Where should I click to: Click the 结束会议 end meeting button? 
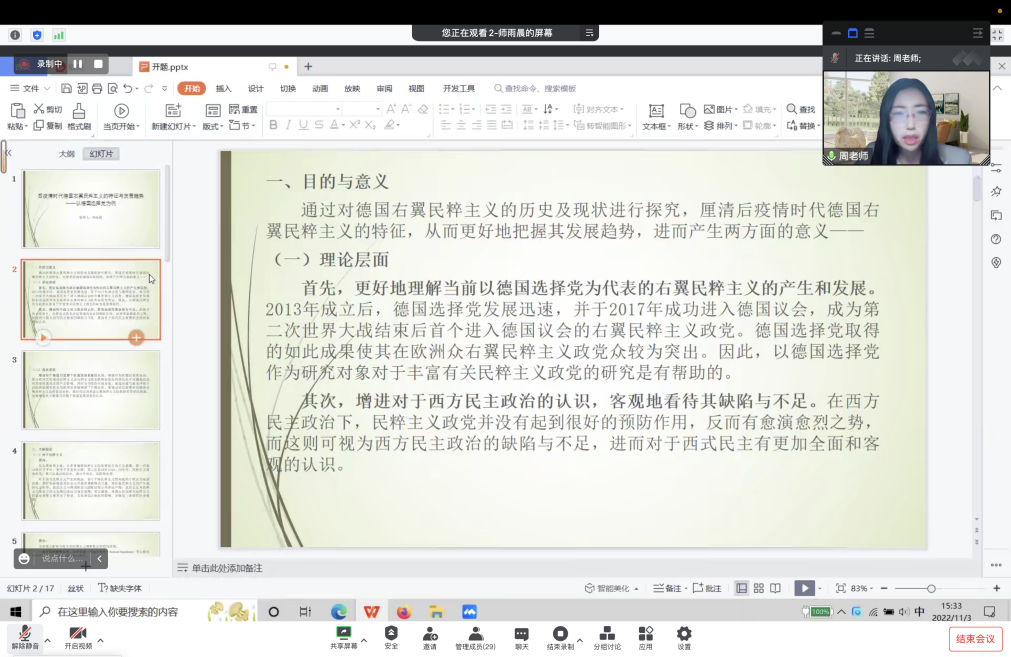point(975,639)
